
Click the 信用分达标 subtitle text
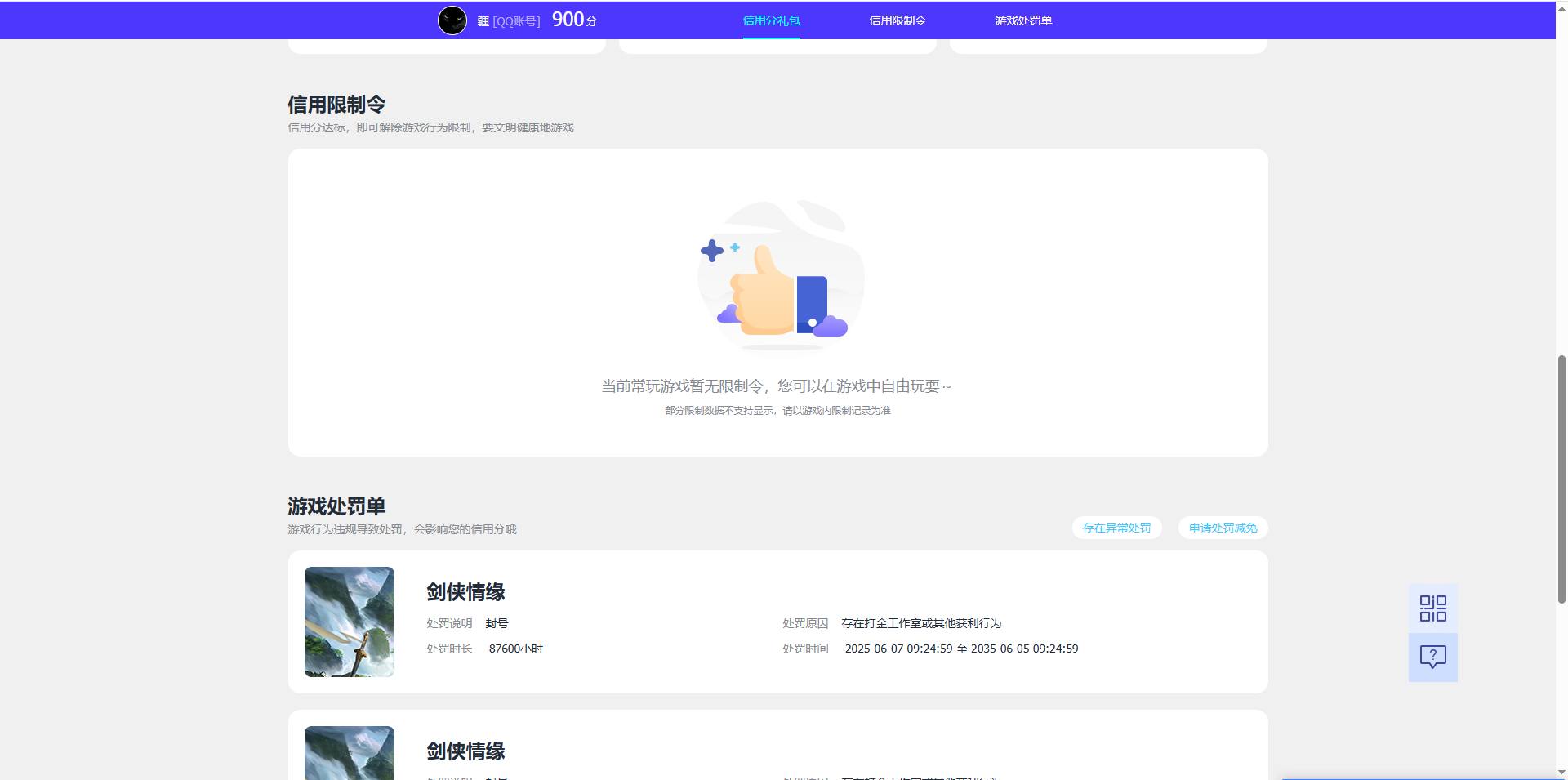click(430, 127)
